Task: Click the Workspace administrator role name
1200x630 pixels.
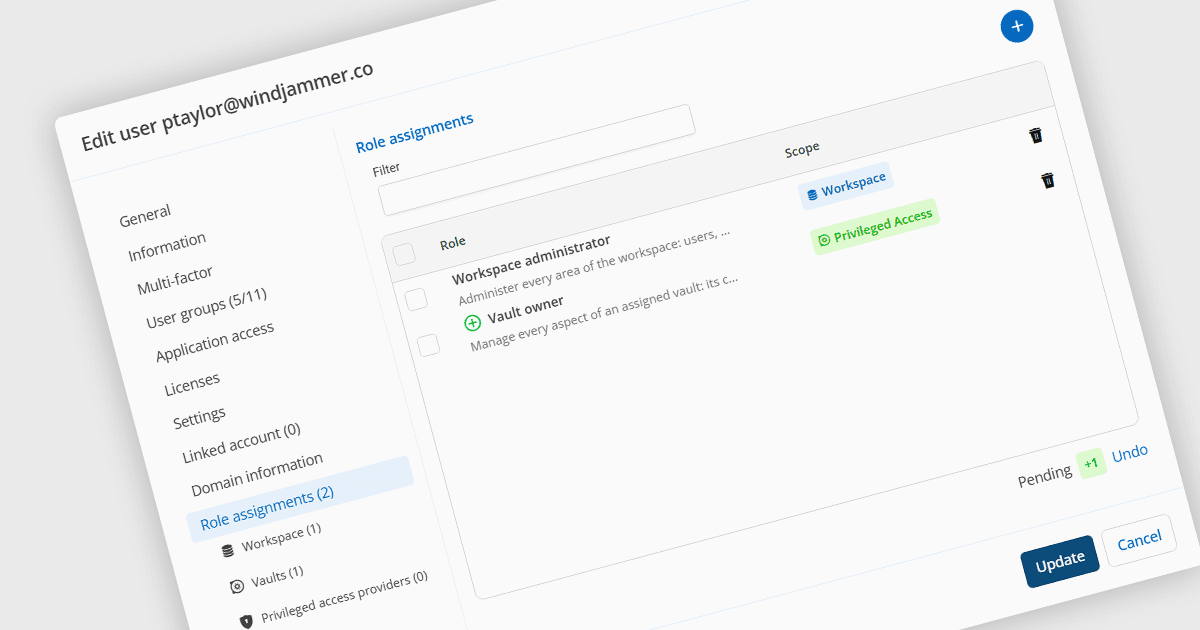Action: [531, 260]
